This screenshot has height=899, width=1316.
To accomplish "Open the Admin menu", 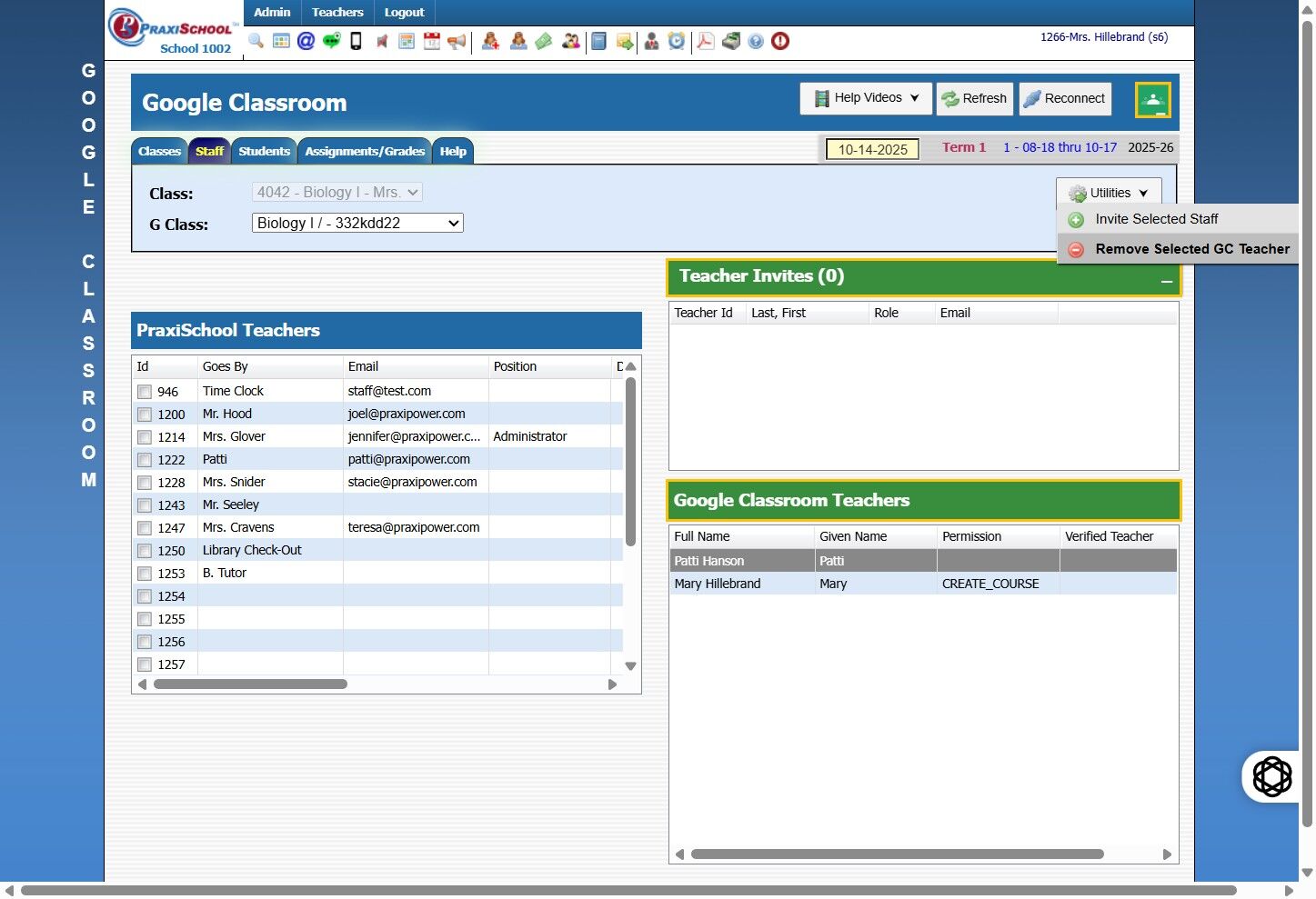I will tap(272, 13).
